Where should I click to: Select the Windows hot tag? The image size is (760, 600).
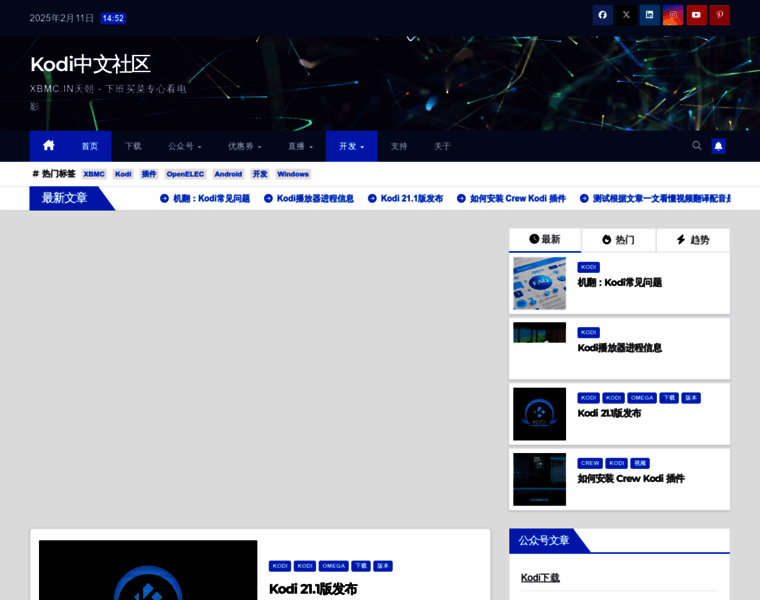click(x=293, y=174)
